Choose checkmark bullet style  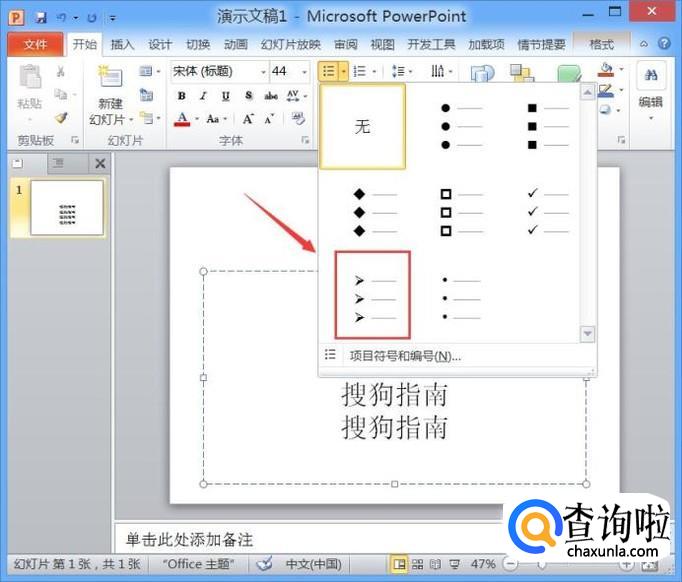tap(548, 212)
